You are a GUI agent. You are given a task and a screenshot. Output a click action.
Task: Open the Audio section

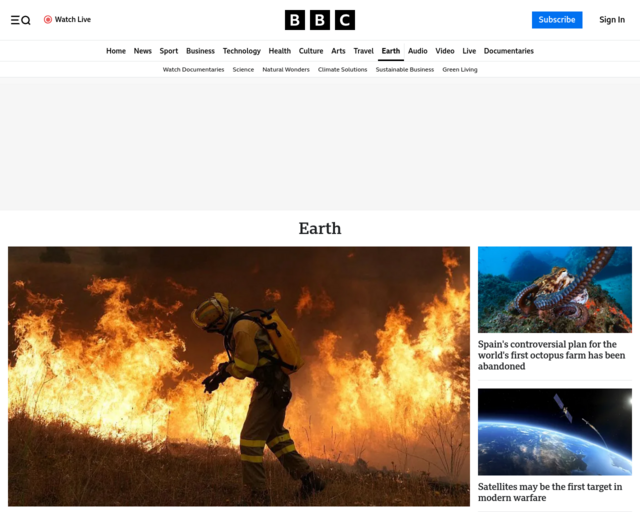click(418, 51)
